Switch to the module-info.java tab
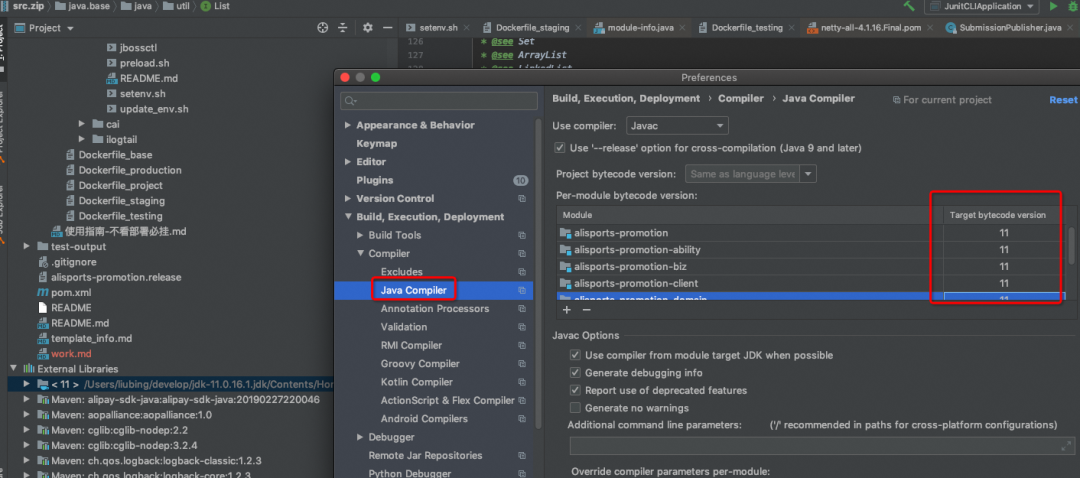This screenshot has height=478, width=1080. click(x=640, y=28)
